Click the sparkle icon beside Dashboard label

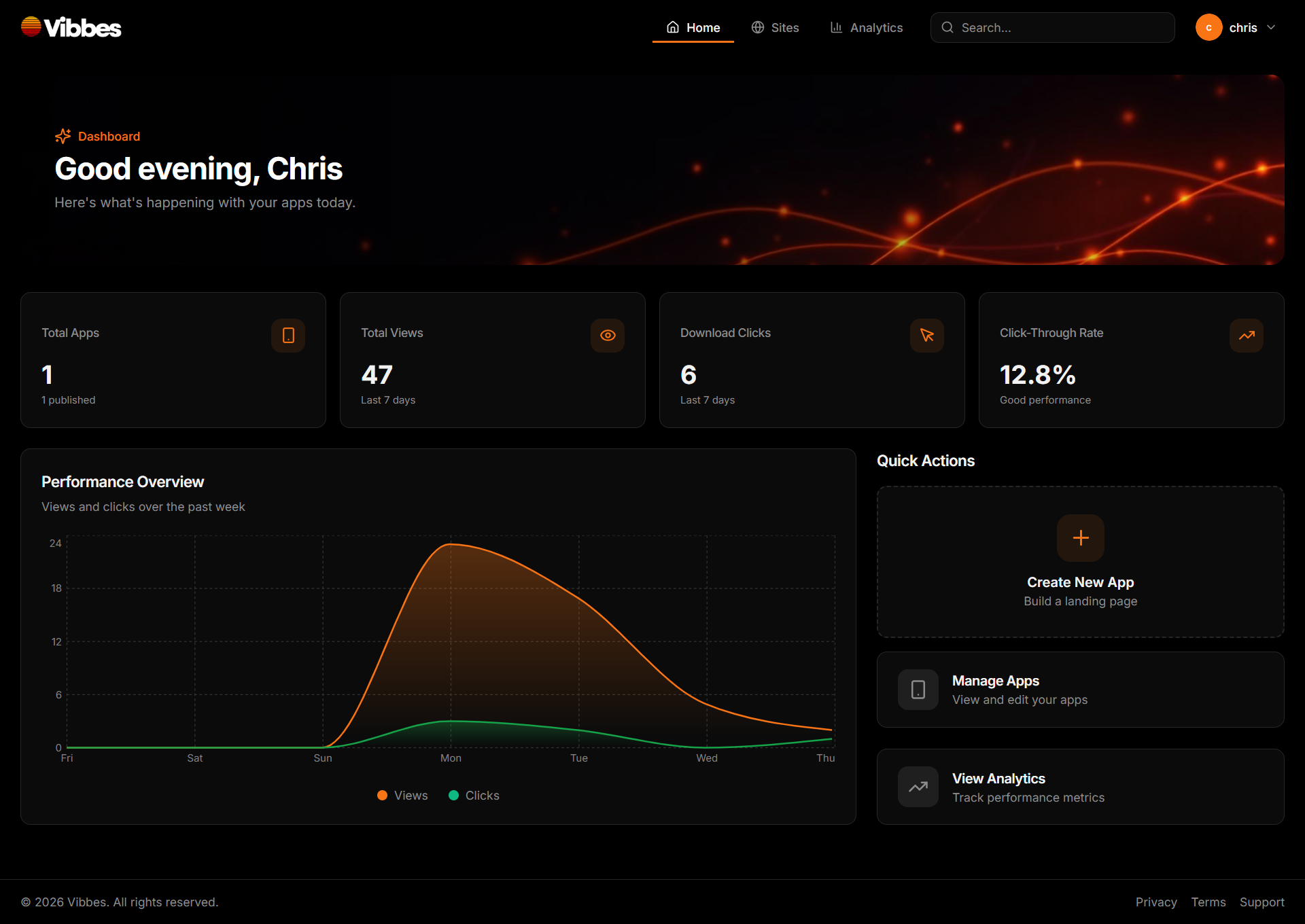point(63,136)
